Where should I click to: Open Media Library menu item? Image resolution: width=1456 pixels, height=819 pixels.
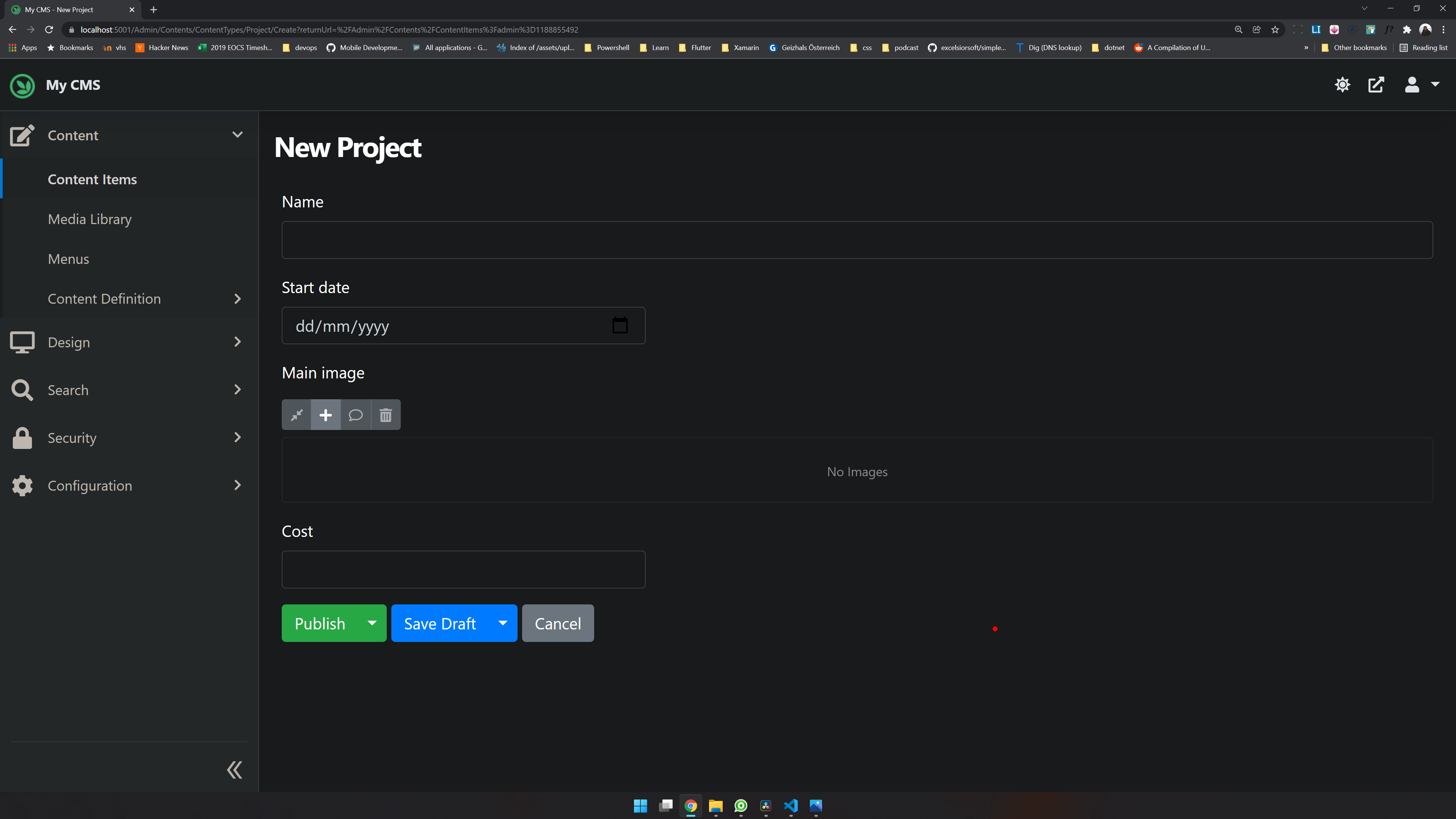coord(90,219)
